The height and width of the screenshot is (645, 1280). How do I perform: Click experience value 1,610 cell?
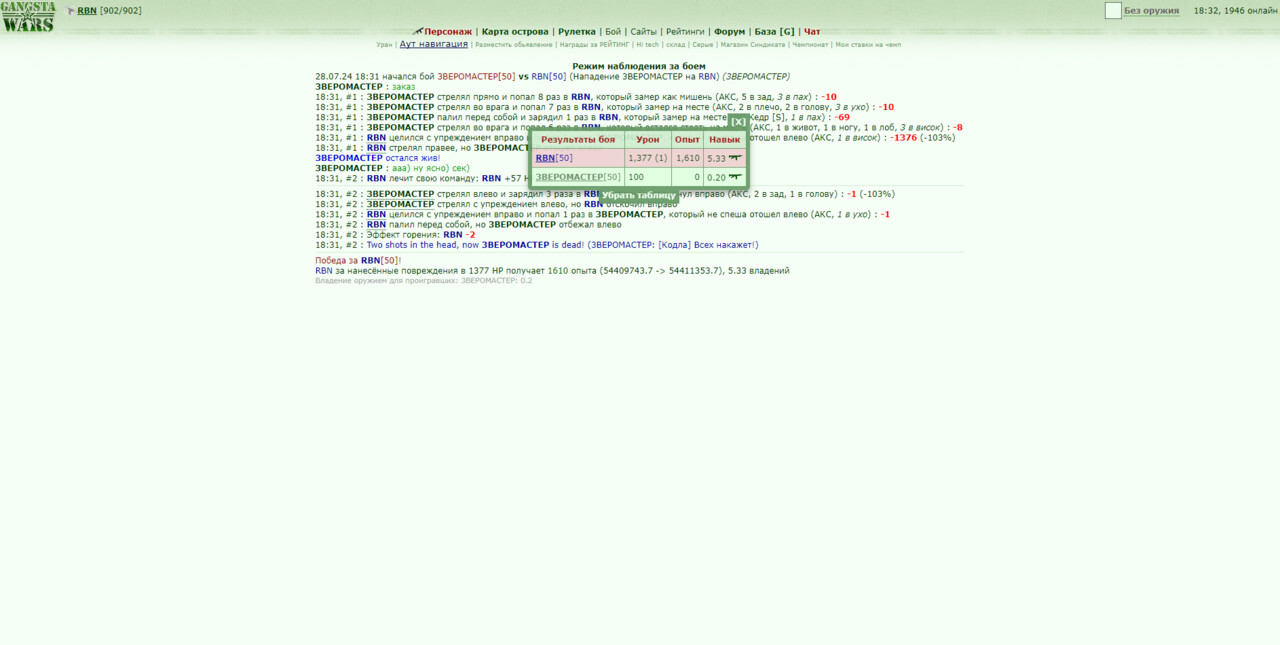coord(687,158)
